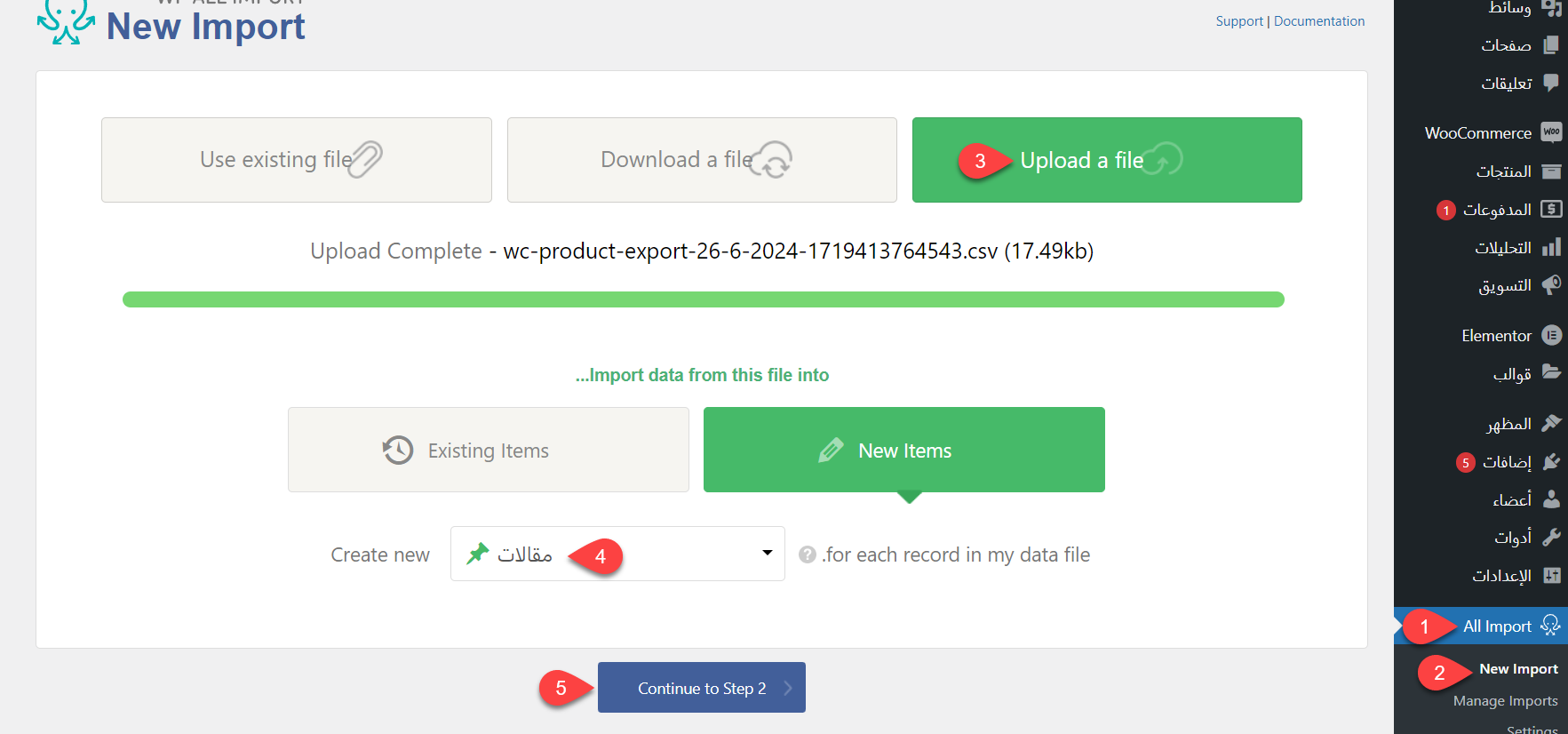Image resolution: width=1568 pixels, height=734 pixels.
Task: Click the help question mark icon
Action: pyautogui.click(x=807, y=554)
